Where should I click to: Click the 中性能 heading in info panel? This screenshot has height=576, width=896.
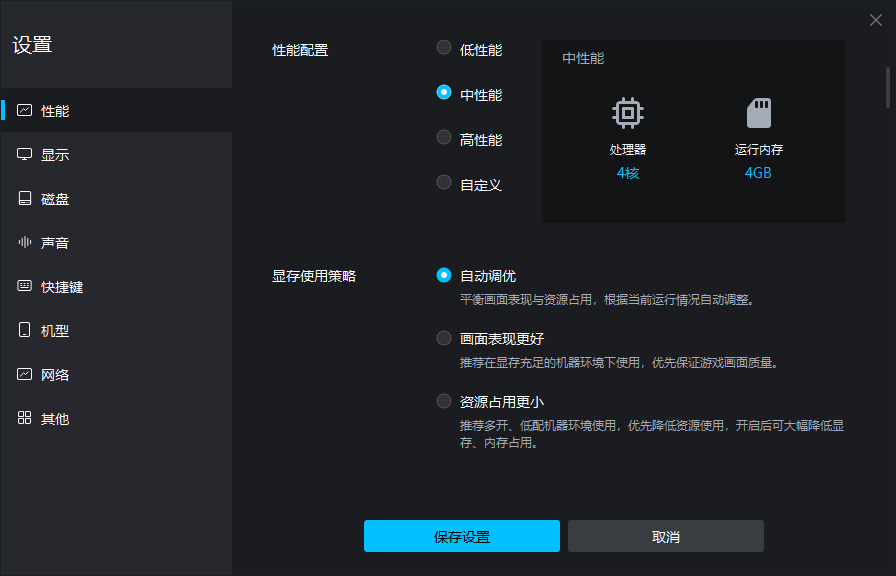[583, 58]
